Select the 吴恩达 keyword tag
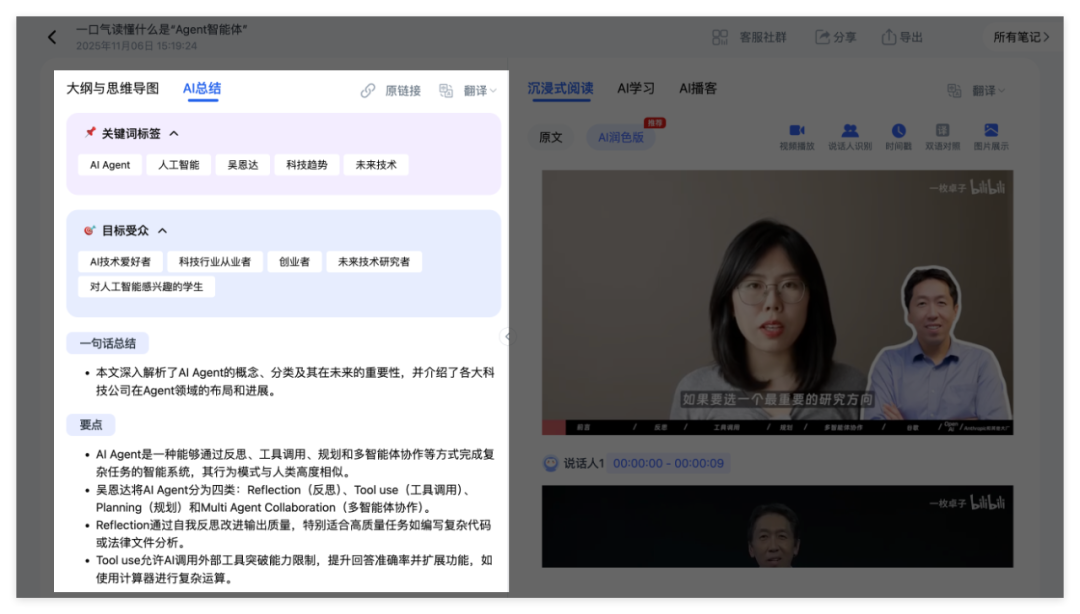Image resolution: width=1080 pixels, height=614 pixels. (242, 165)
